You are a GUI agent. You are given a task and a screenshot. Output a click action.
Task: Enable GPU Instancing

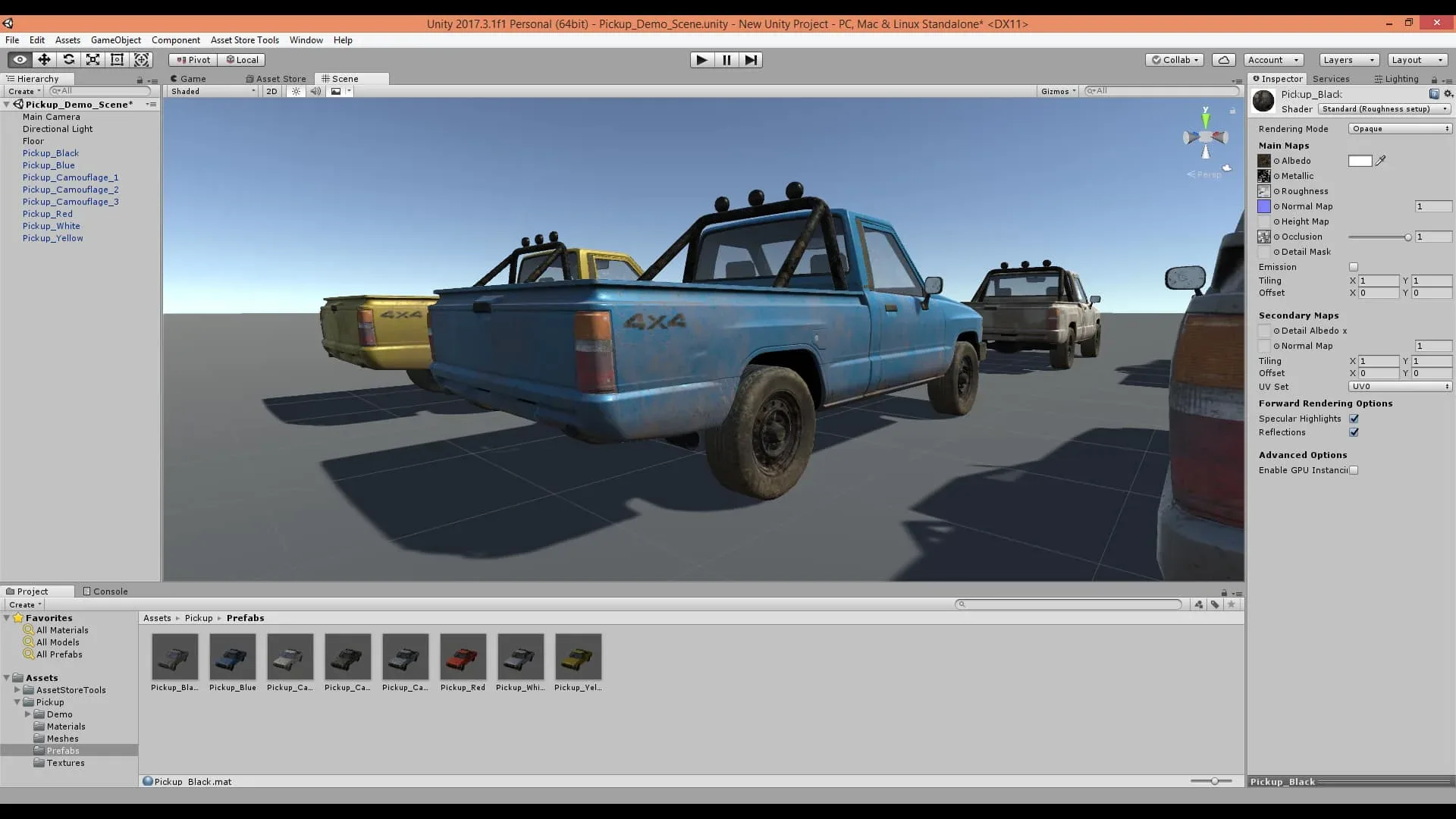1354,470
